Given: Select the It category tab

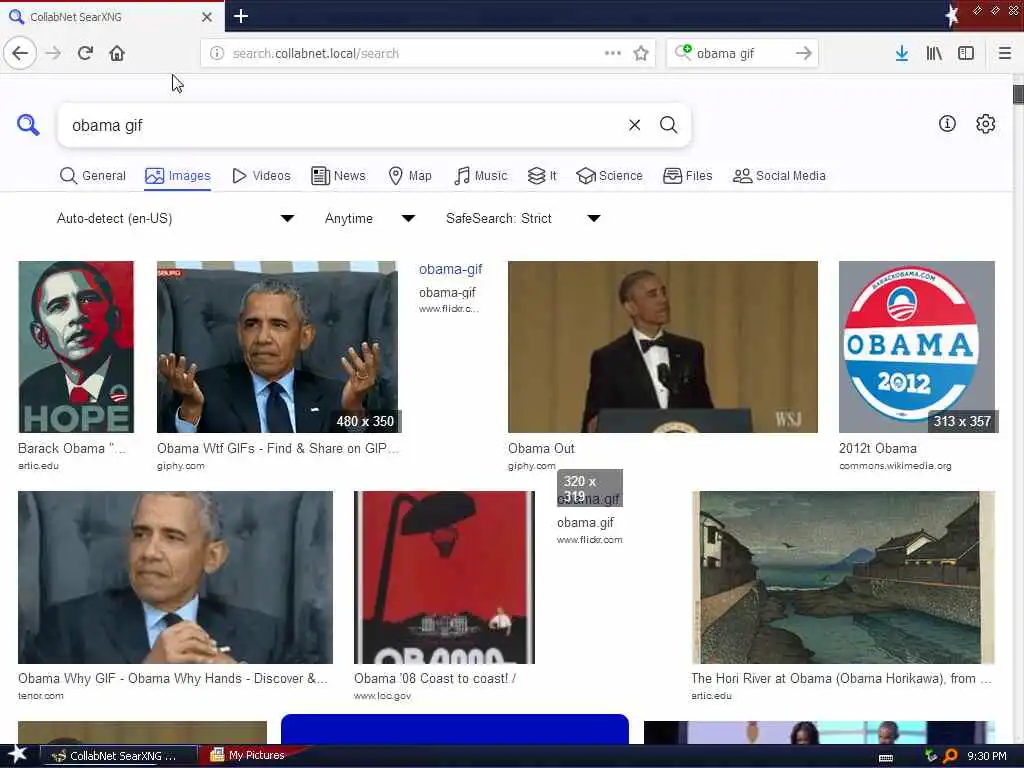Looking at the screenshot, I should [542, 176].
